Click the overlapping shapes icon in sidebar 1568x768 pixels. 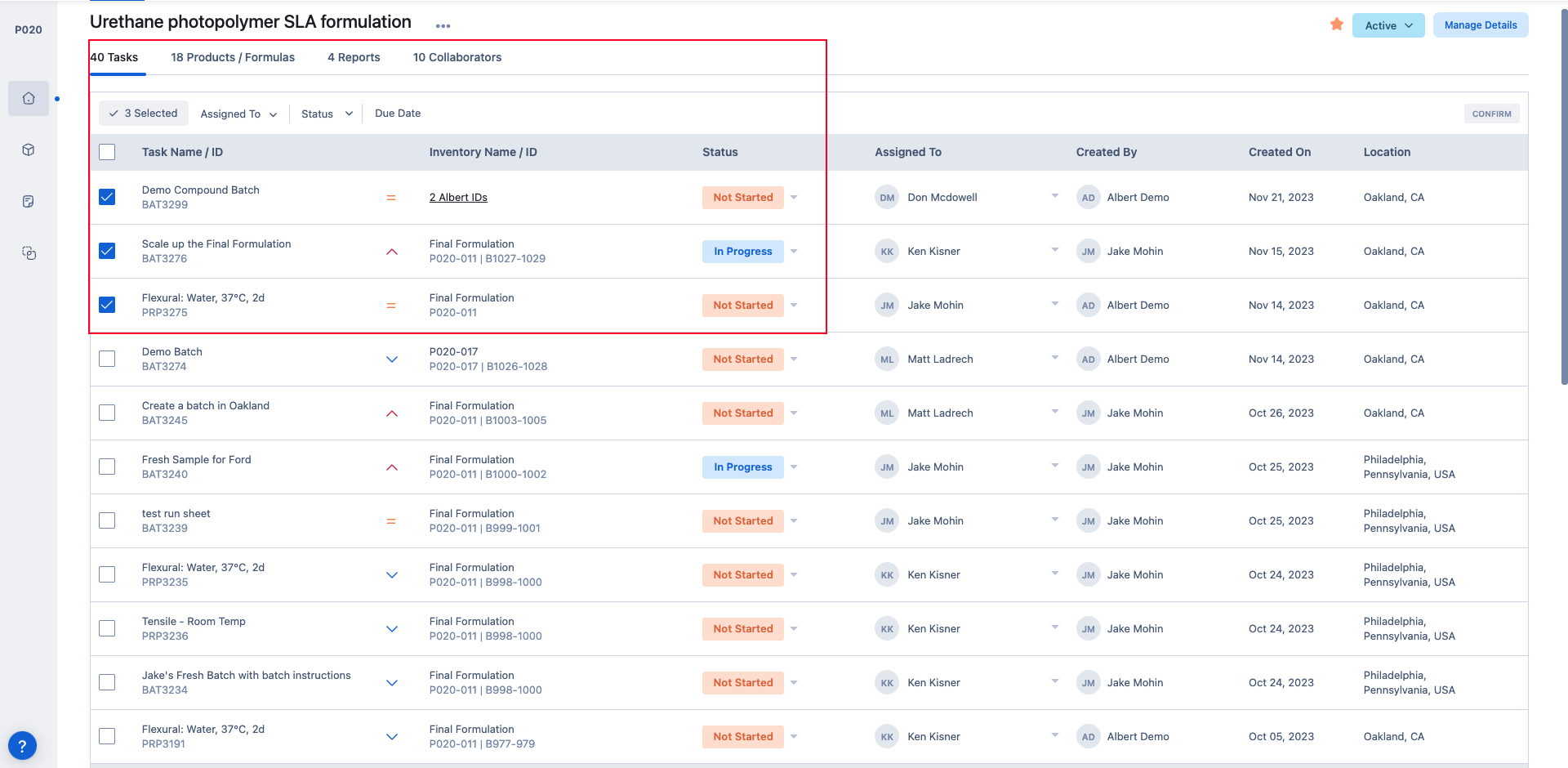29,253
